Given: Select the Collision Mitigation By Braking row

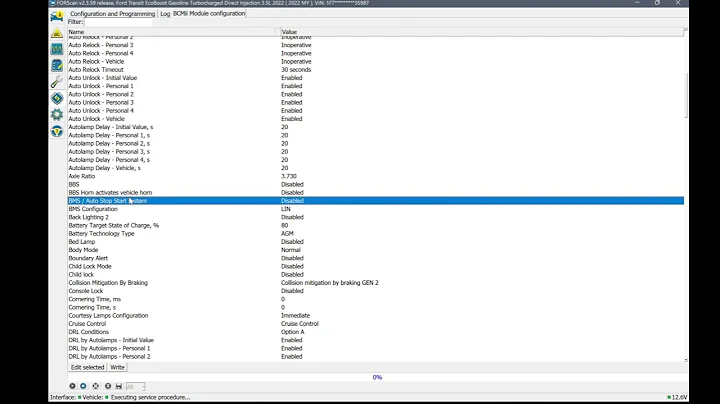Looking at the screenshot, I should point(376,283).
